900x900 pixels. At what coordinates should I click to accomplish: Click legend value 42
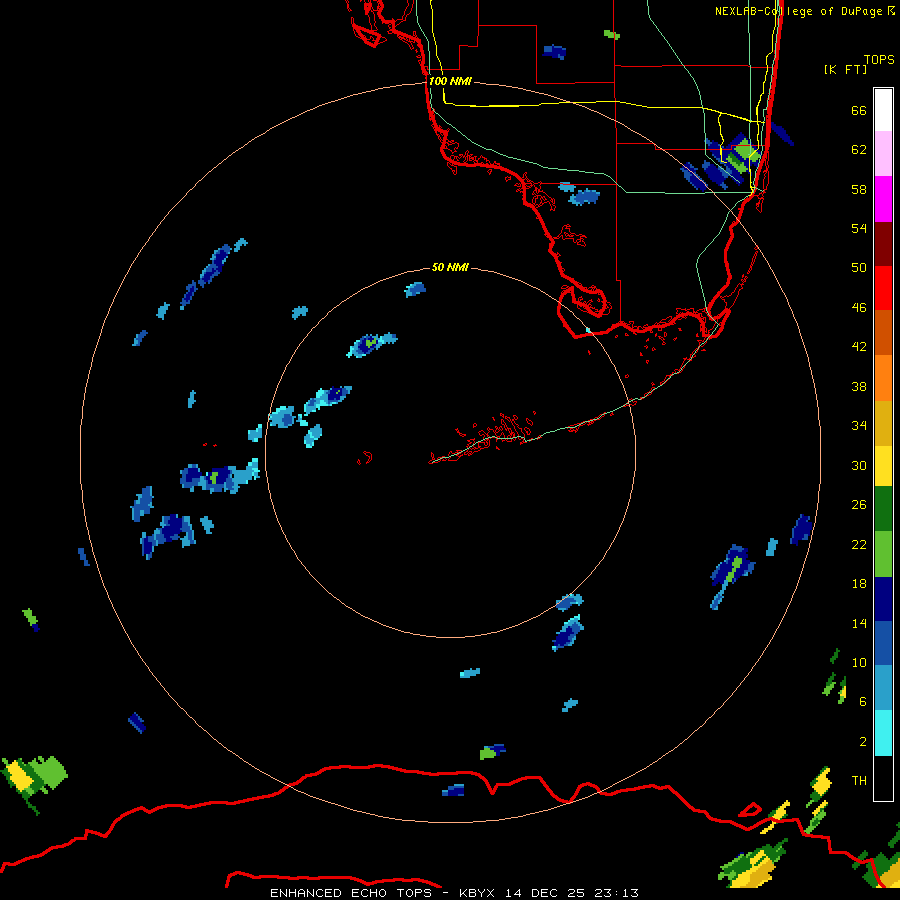tap(859, 346)
